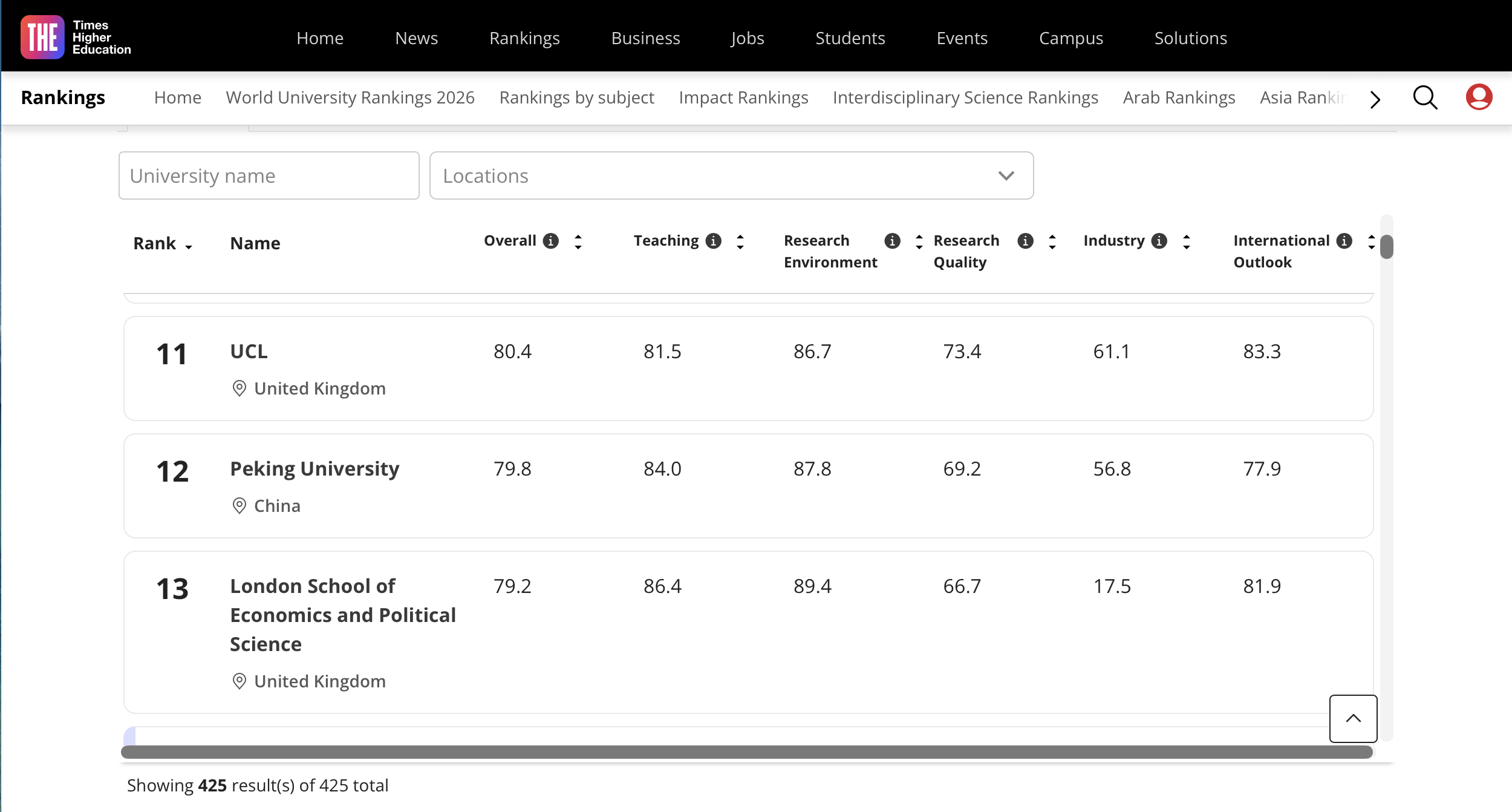
Task: Open the search magnifier icon
Action: pos(1425,97)
